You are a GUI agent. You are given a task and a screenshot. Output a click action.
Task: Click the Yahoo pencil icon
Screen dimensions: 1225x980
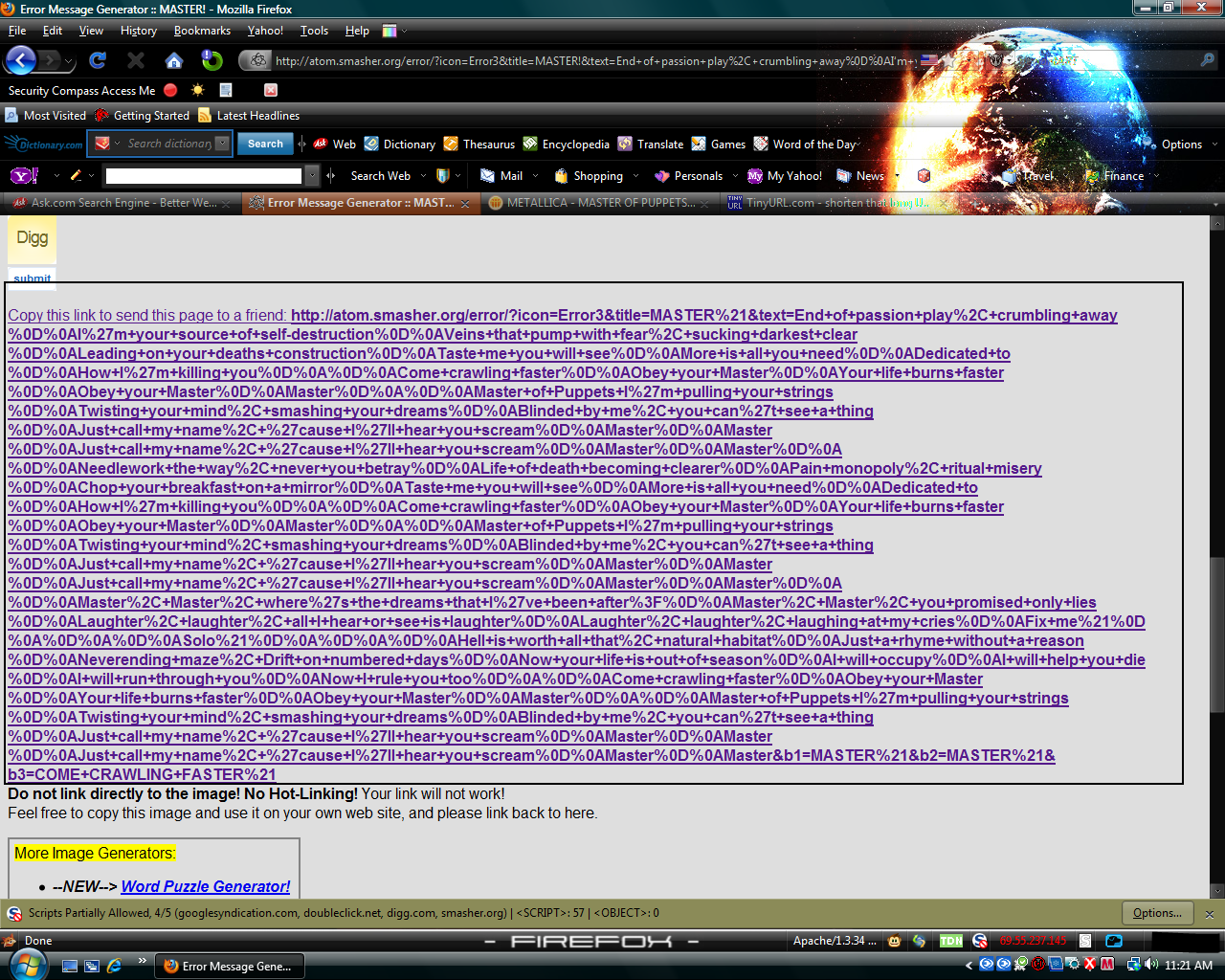coord(76,176)
